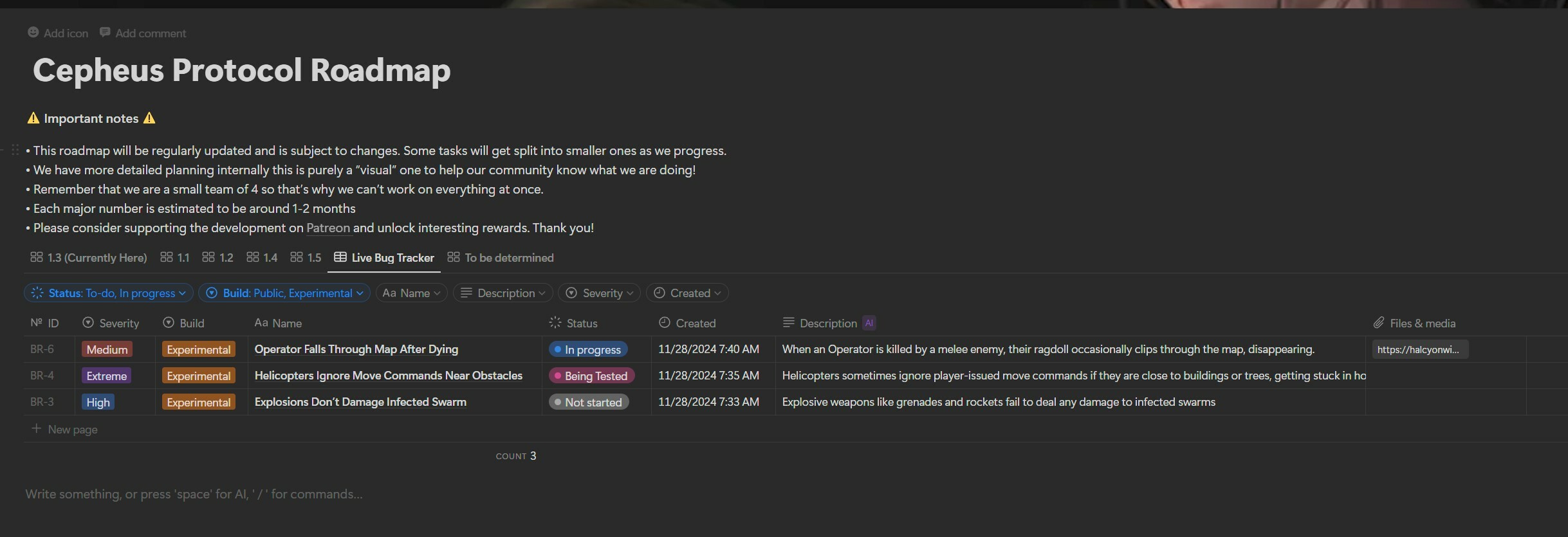1568x537 pixels.
Task: Click the Write something text input area
Action: click(194, 494)
